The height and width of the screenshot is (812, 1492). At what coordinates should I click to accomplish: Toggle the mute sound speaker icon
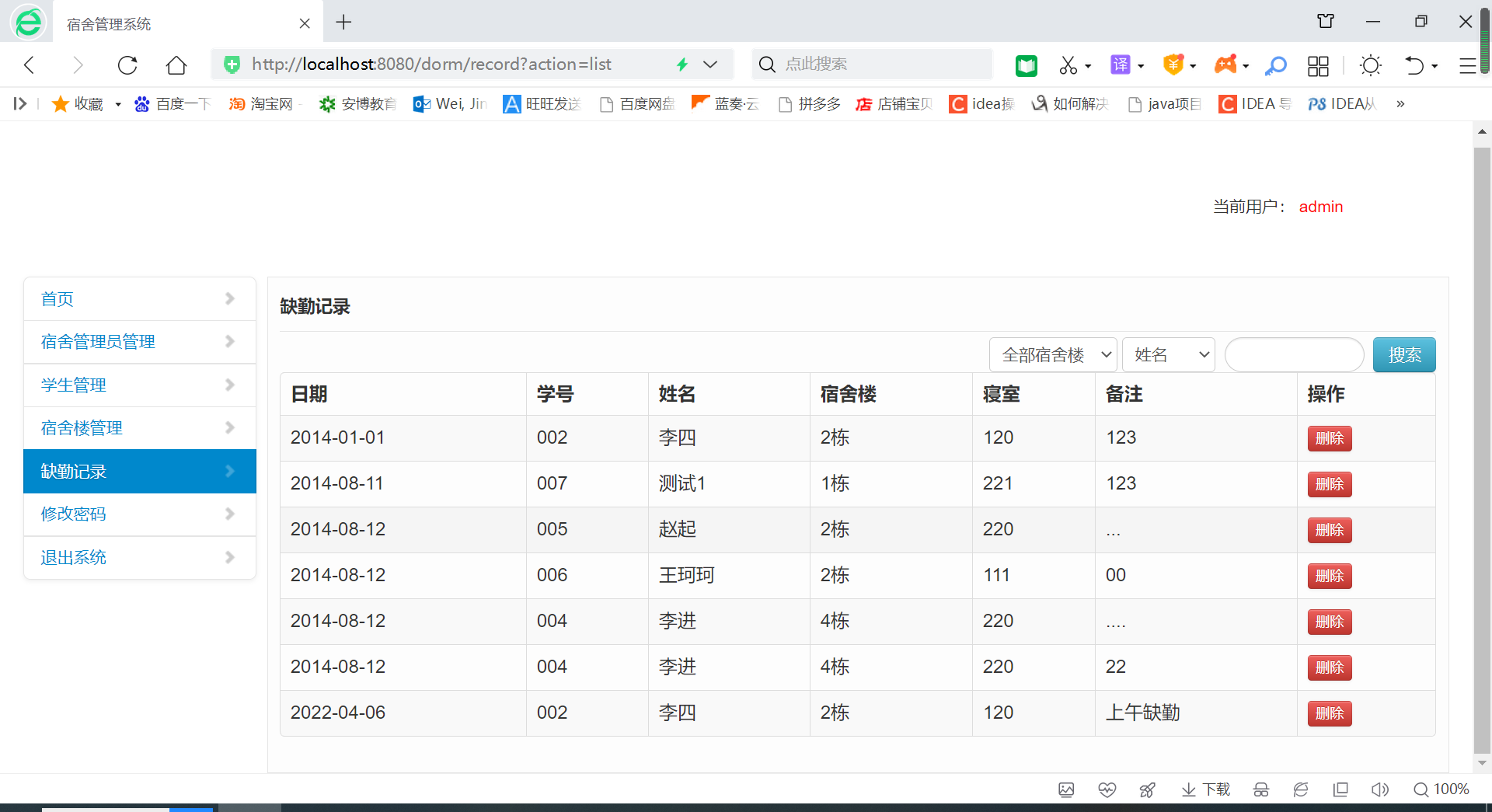tap(1380, 789)
